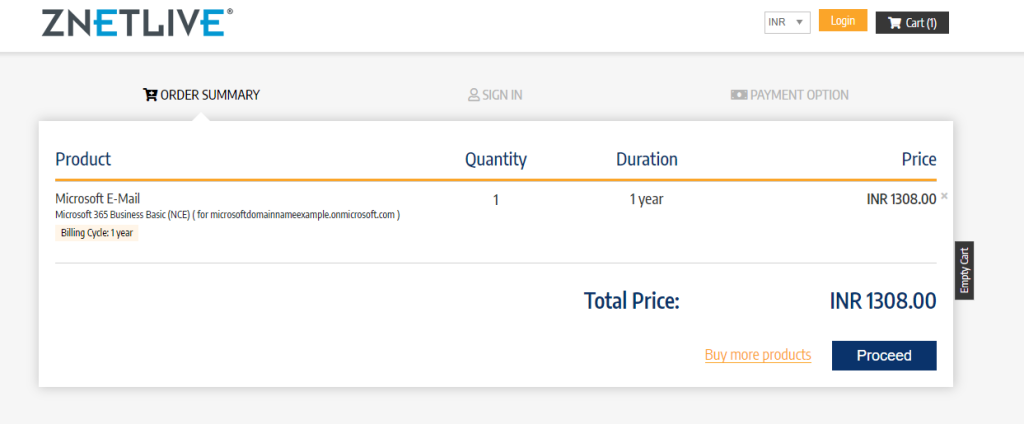The width and height of the screenshot is (1024, 424).
Task: Click the Order Summary cart icon
Action: (x=151, y=95)
